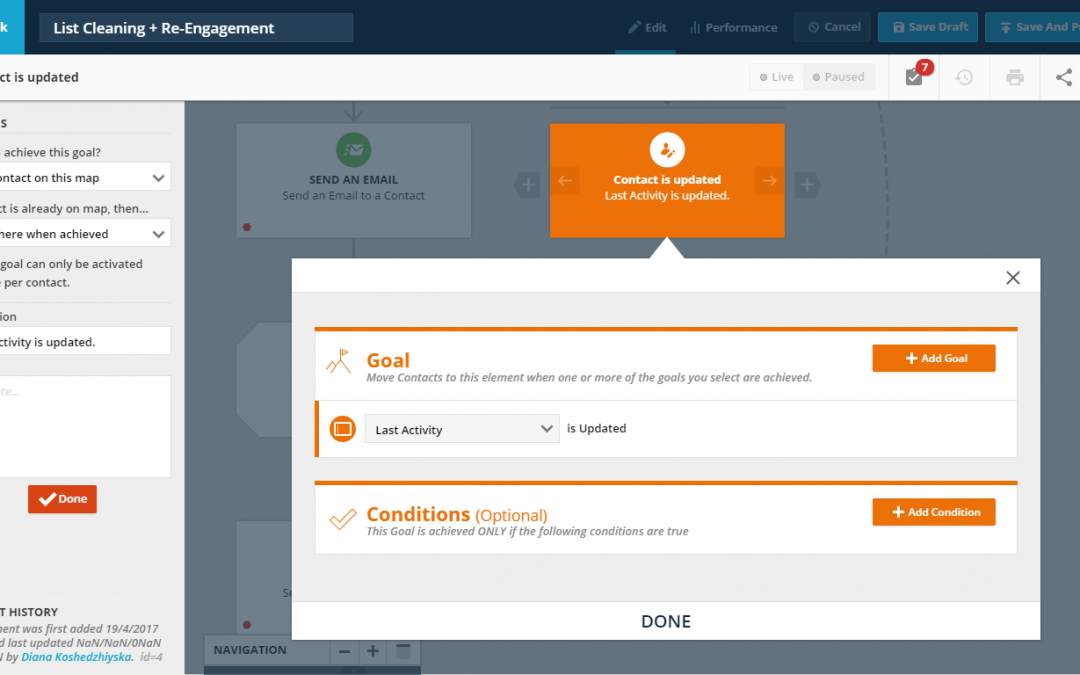Open the Last Activity goal dropdown
The height and width of the screenshot is (675, 1080).
(x=461, y=429)
